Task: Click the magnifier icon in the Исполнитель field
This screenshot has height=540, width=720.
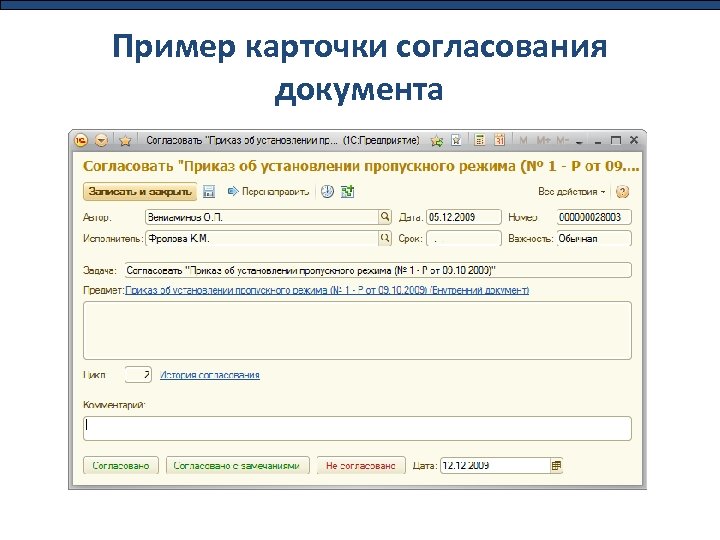Action: [385, 238]
